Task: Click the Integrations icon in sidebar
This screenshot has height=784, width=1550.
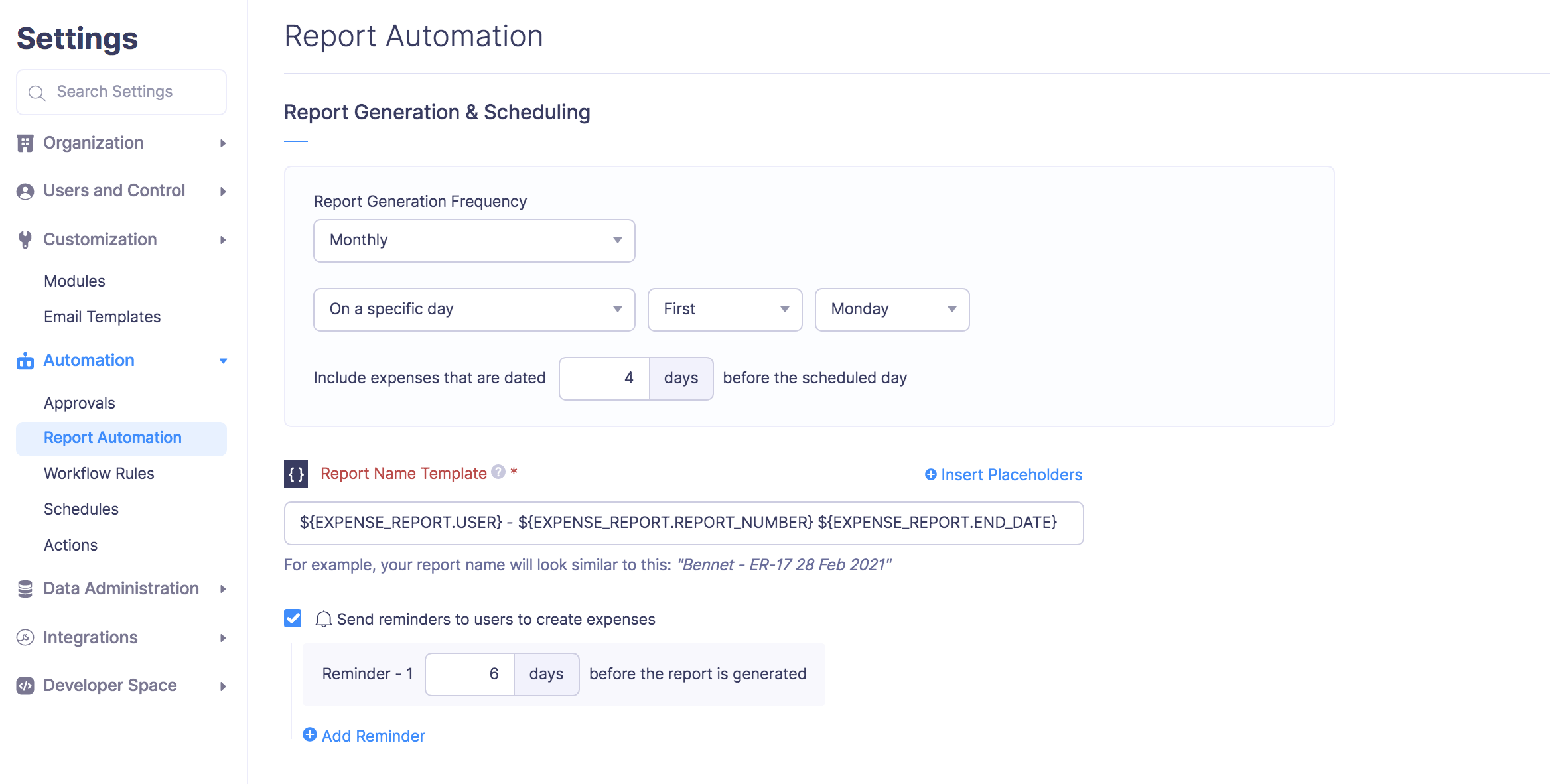Action: click(25, 637)
